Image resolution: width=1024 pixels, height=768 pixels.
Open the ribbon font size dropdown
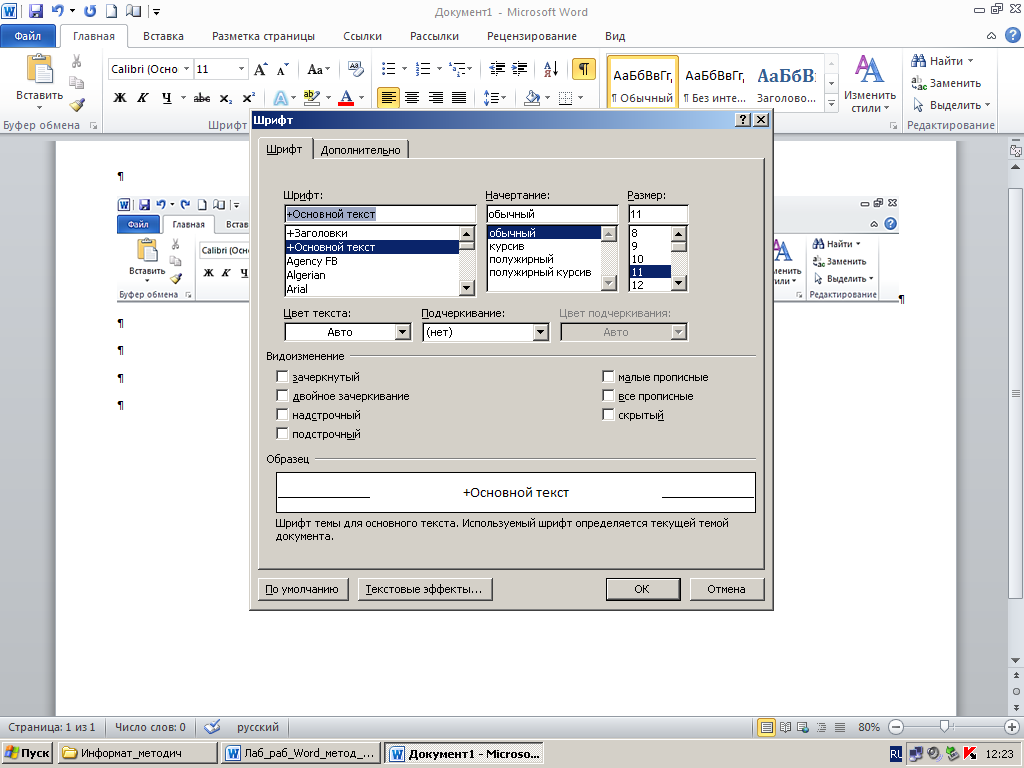pos(241,69)
